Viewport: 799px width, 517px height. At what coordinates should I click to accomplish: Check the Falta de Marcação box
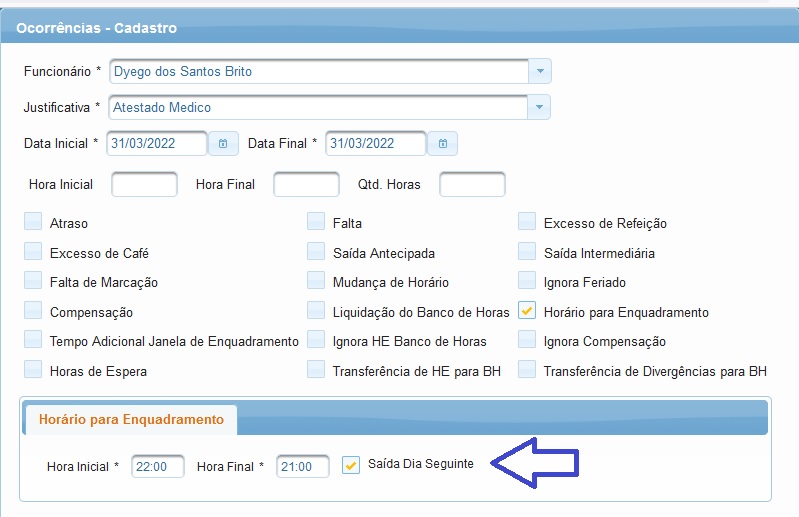33,280
